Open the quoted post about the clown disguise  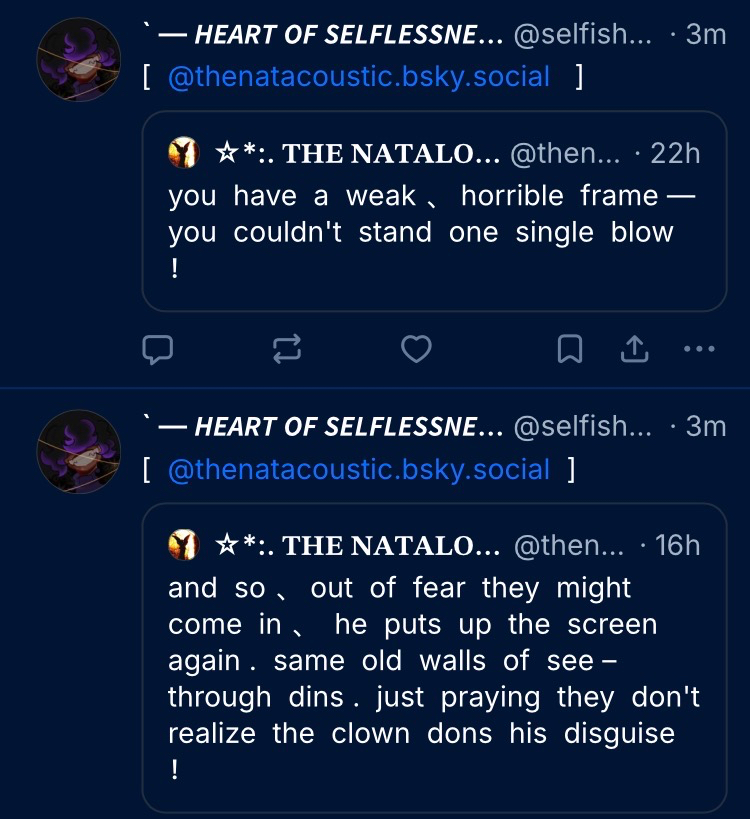click(433, 678)
